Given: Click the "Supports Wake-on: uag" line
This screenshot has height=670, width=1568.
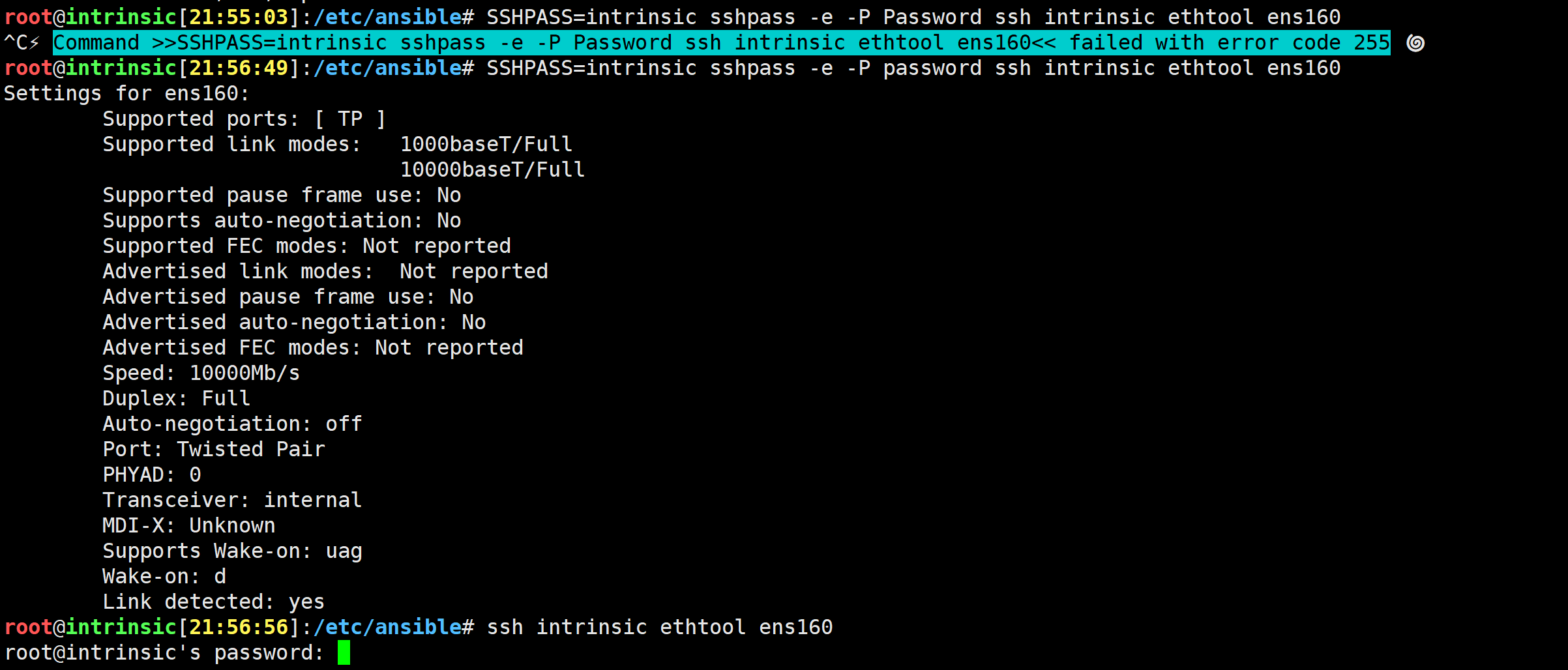Looking at the screenshot, I should [x=232, y=551].
